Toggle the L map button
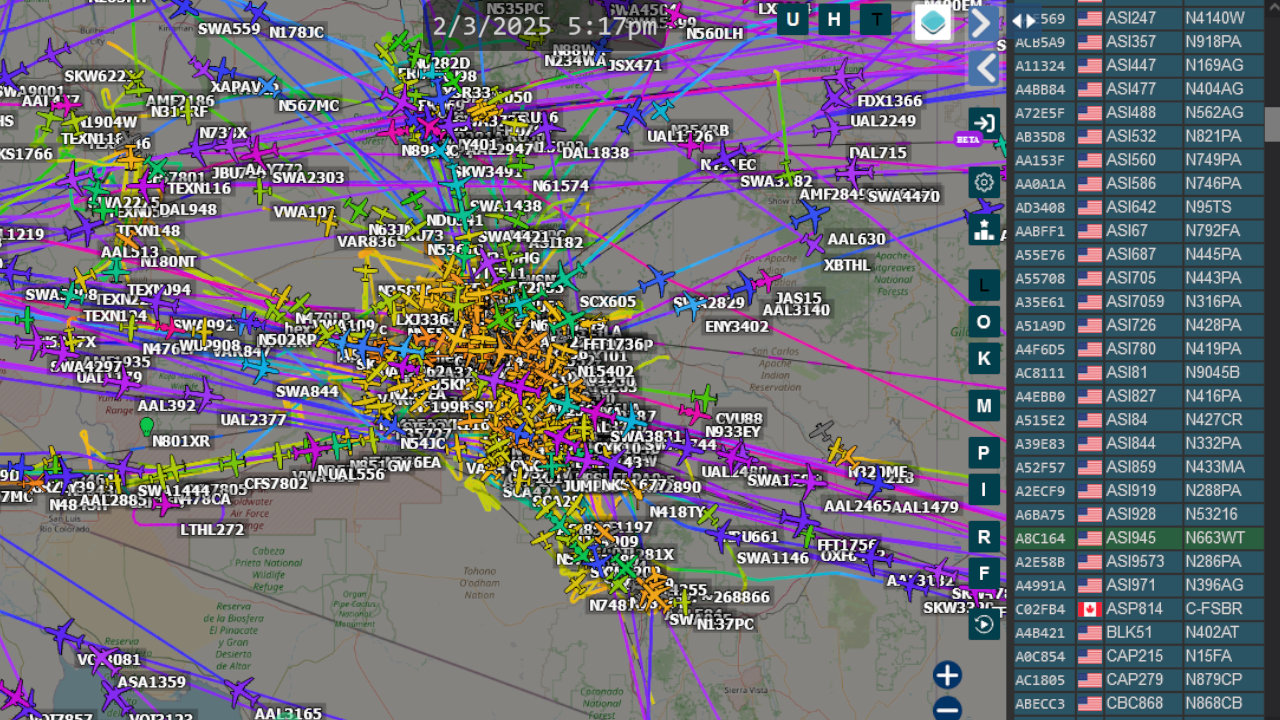 (984, 286)
